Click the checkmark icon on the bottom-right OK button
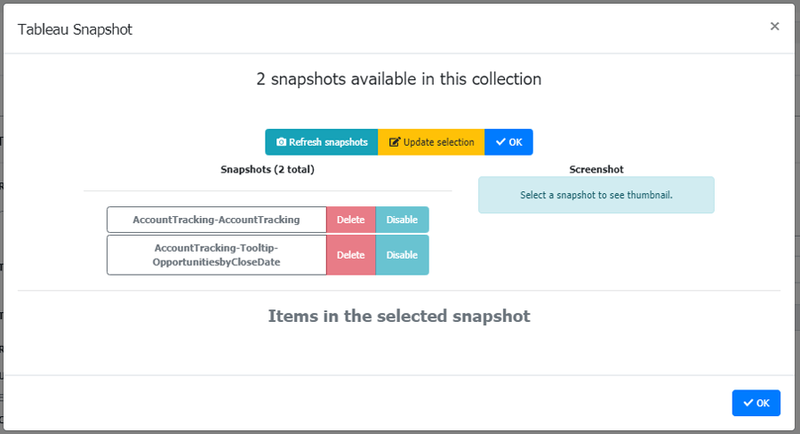This screenshot has width=800, height=434. pos(748,403)
